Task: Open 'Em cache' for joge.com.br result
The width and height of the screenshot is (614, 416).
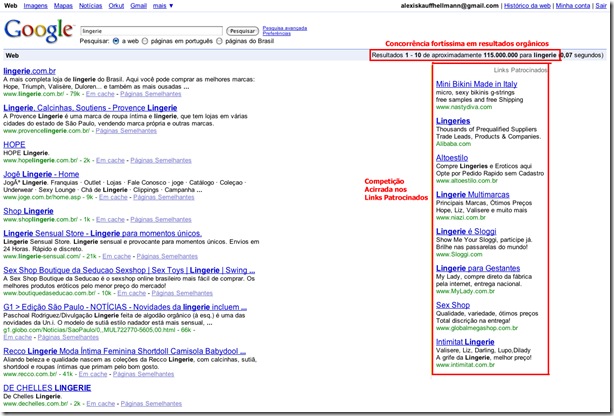Action: (x=113, y=197)
